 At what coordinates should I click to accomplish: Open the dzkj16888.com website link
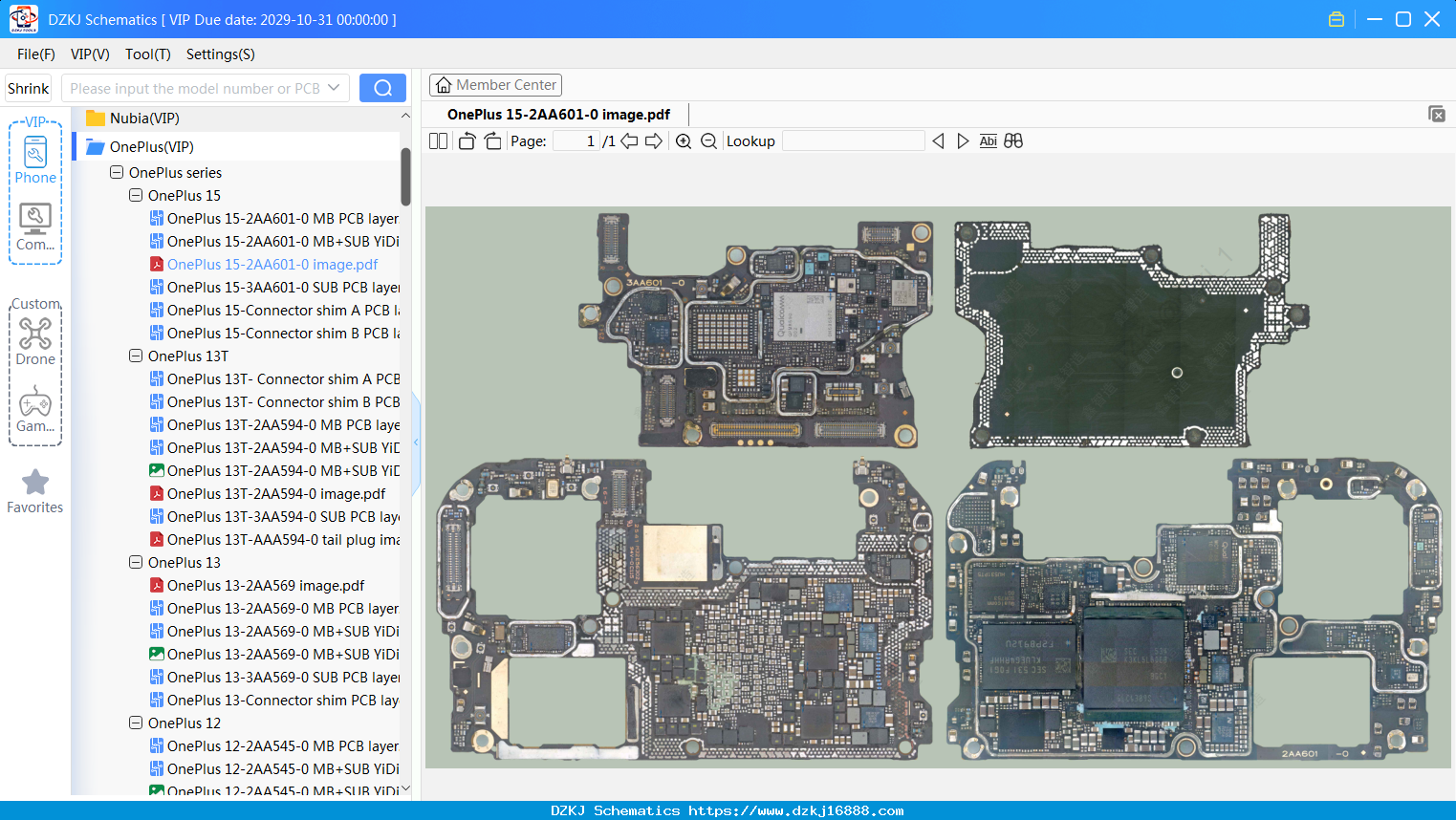[x=796, y=810]
